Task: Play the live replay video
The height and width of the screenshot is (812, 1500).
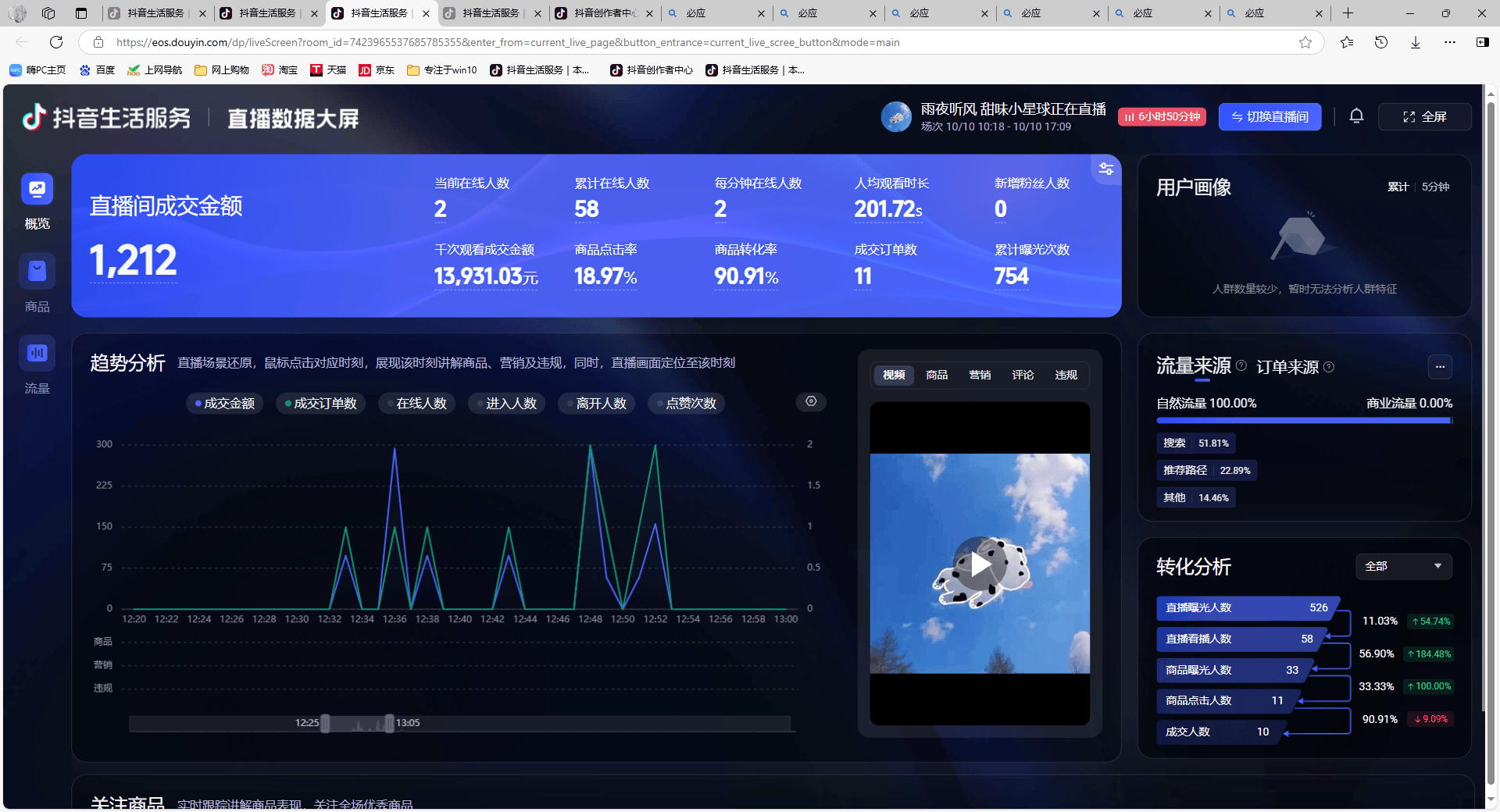Action: (980, 564)
